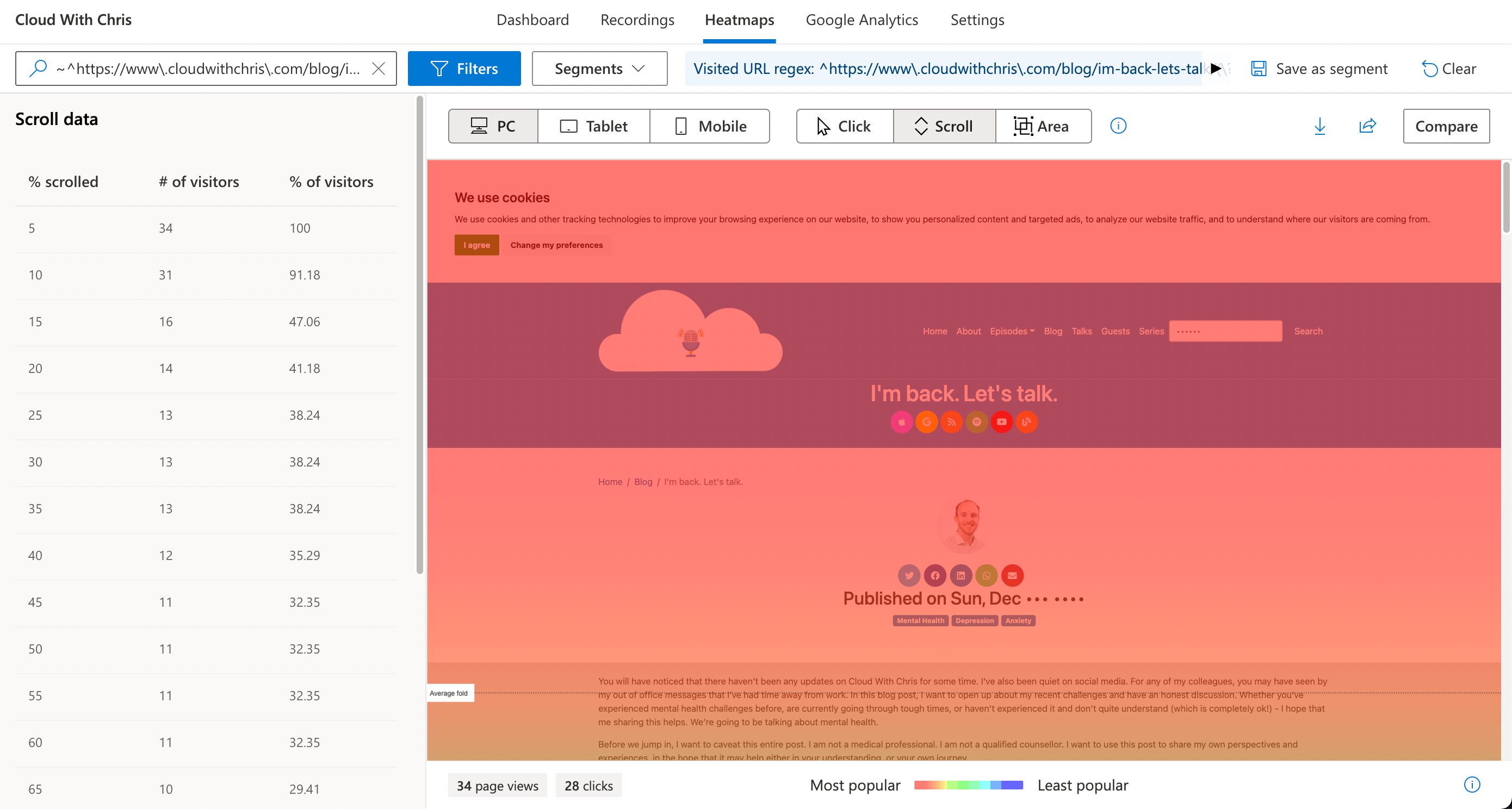The height and width of the screenshot is (809, 1512).
Task: Click I agree on the cookie banner
Action: [476, 245]
